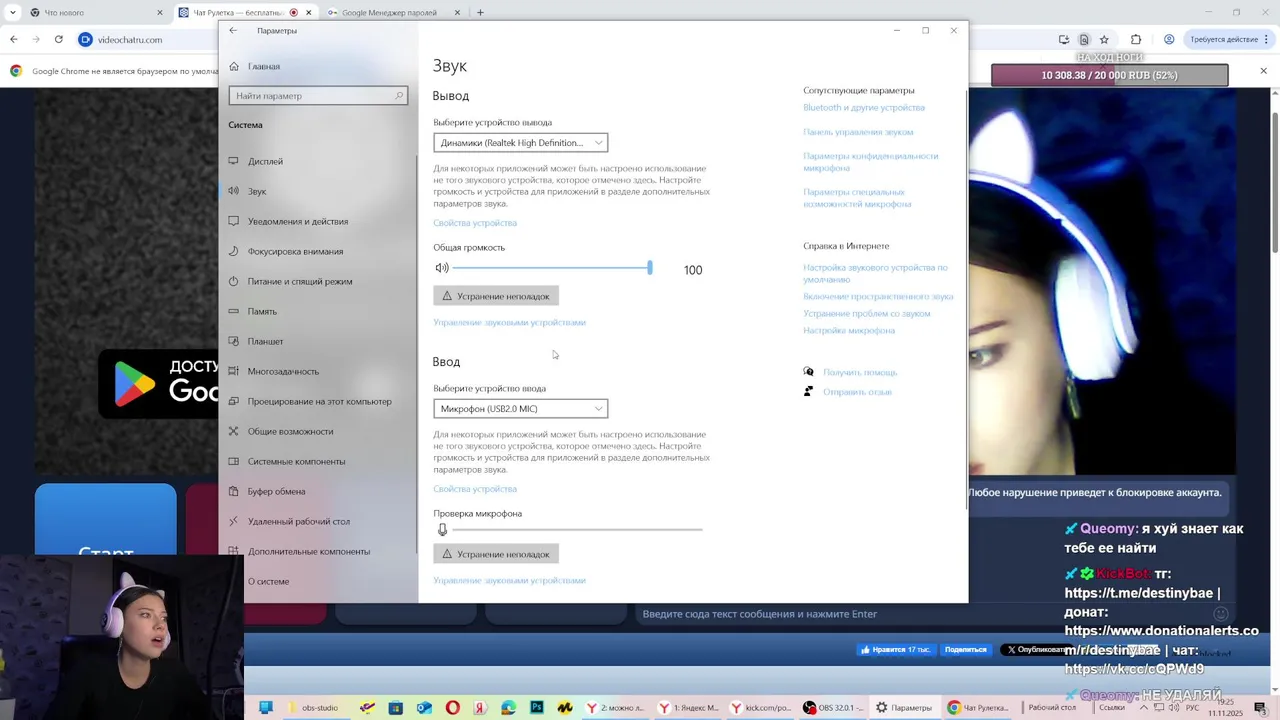Open the input device dropdown Микрофон USB2.0 MIC
The image size is (1280, 720).
(520, 409)
